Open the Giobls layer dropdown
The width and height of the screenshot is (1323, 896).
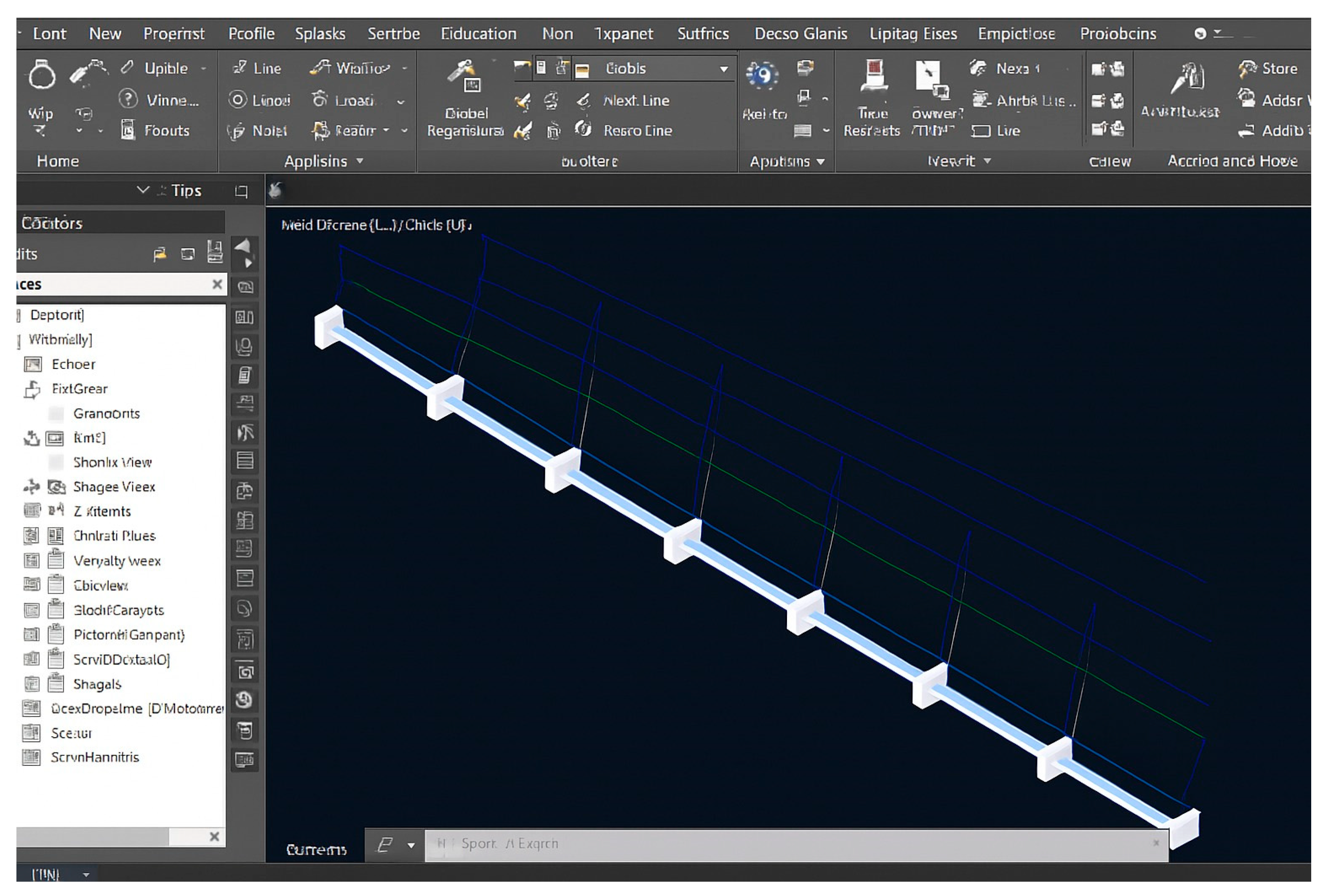tap(723, 69)
